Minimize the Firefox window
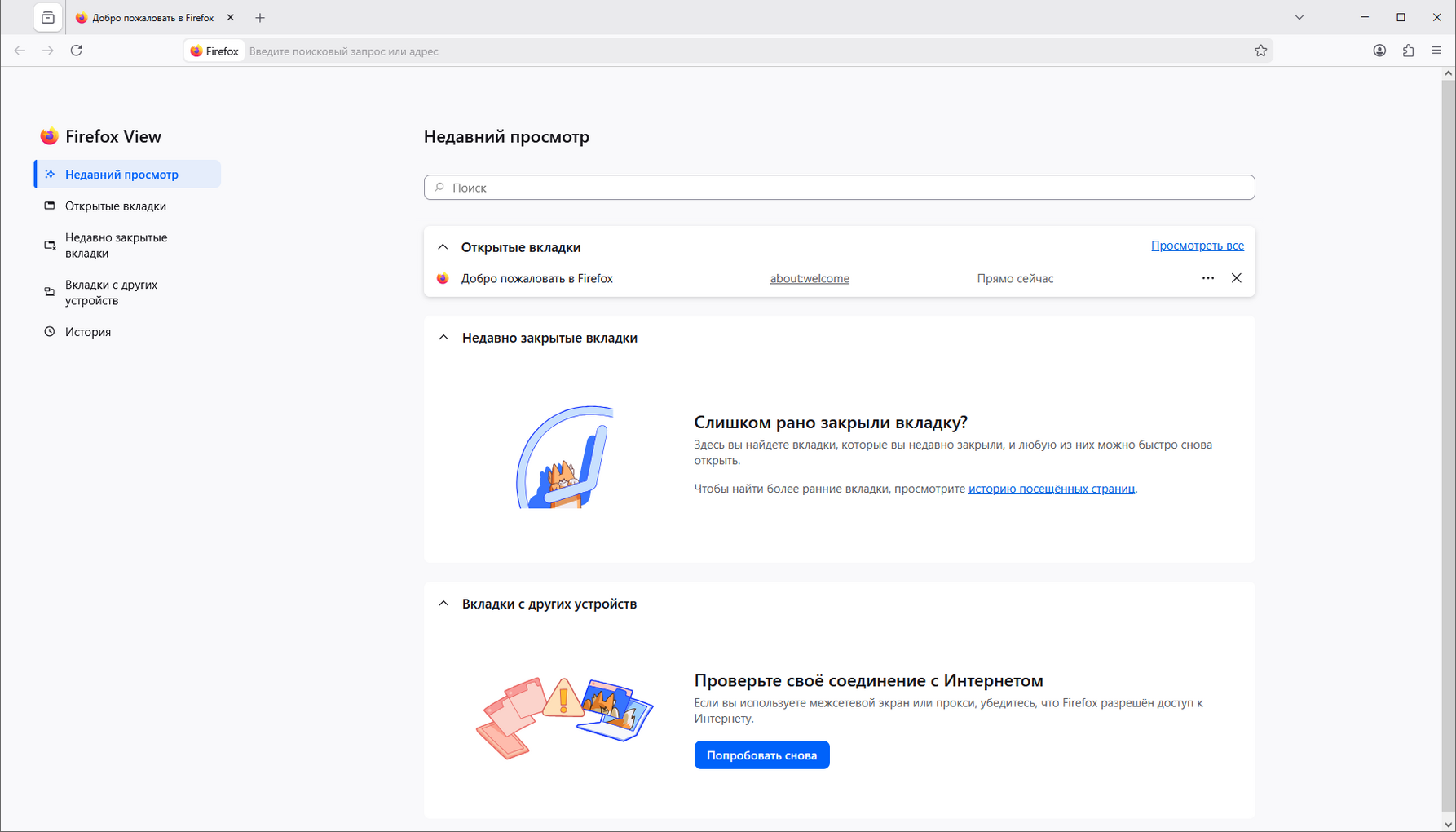The image size is (1456, 832). click(1365, 17)
